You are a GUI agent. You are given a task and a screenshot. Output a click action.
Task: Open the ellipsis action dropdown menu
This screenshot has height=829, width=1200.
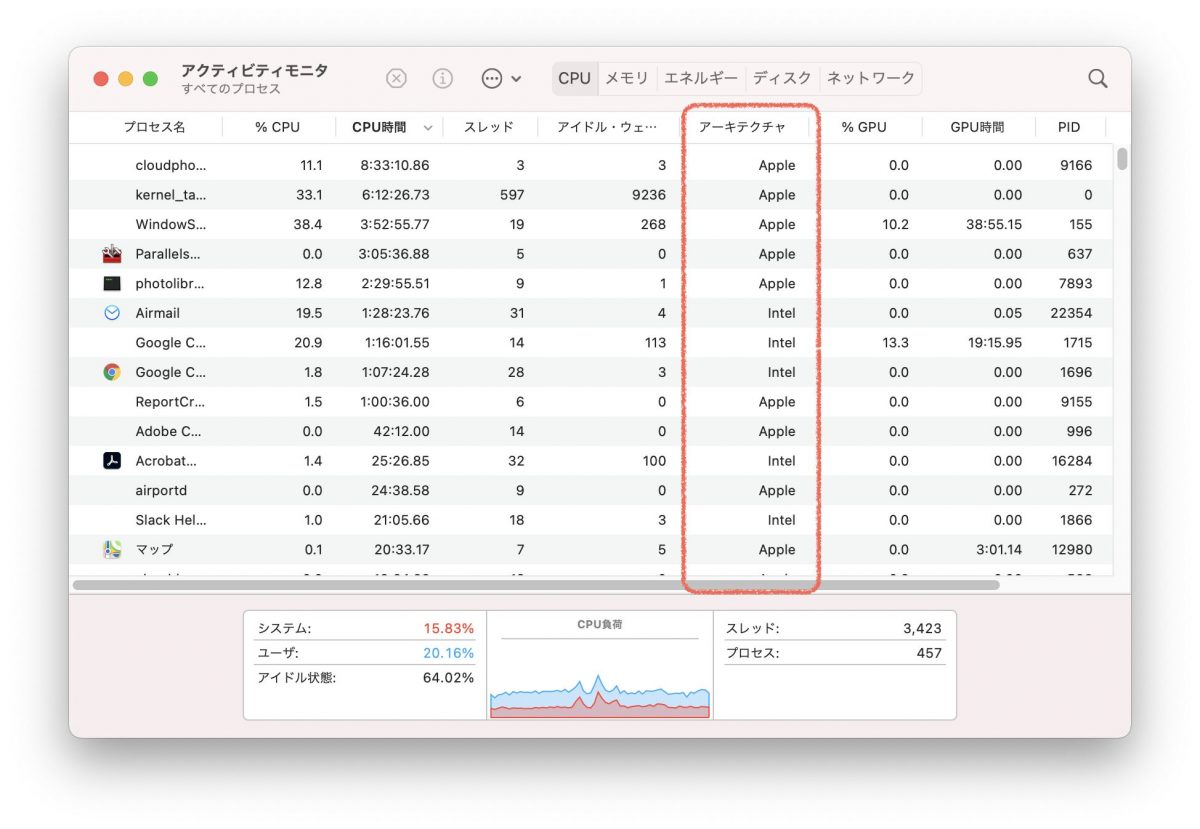click(501, 78)
